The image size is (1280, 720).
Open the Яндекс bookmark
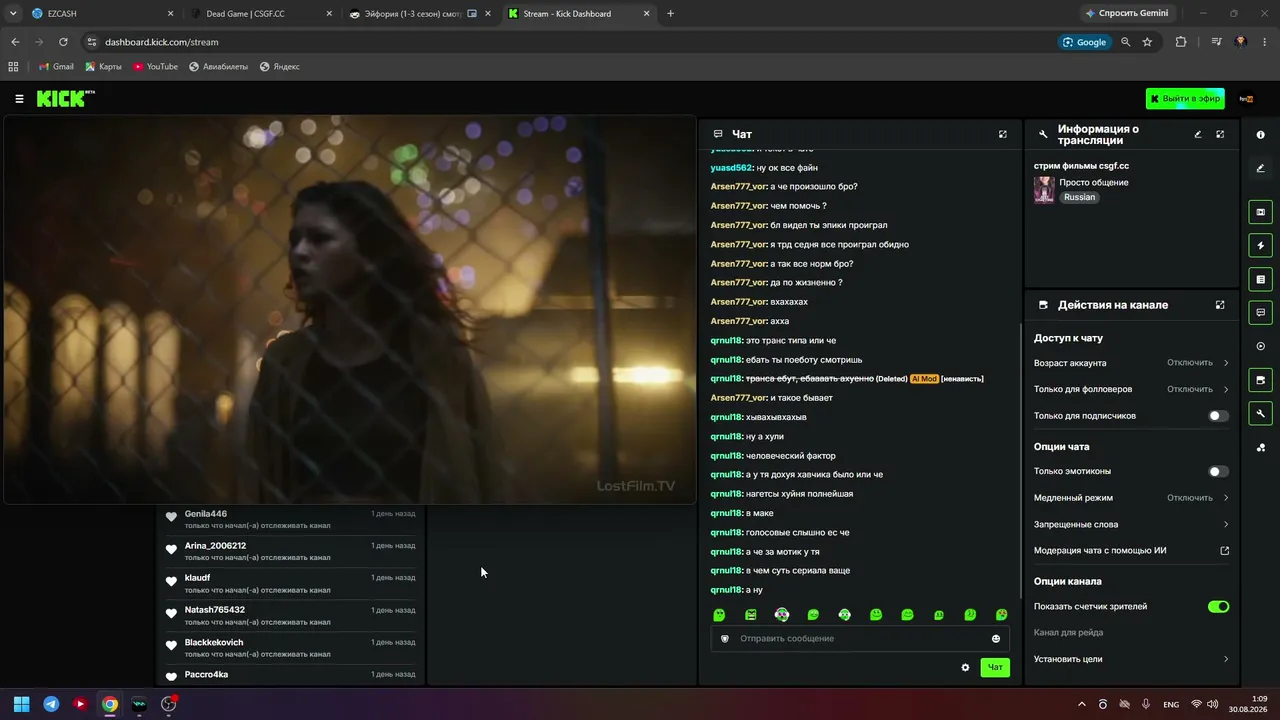click(279, 67)
